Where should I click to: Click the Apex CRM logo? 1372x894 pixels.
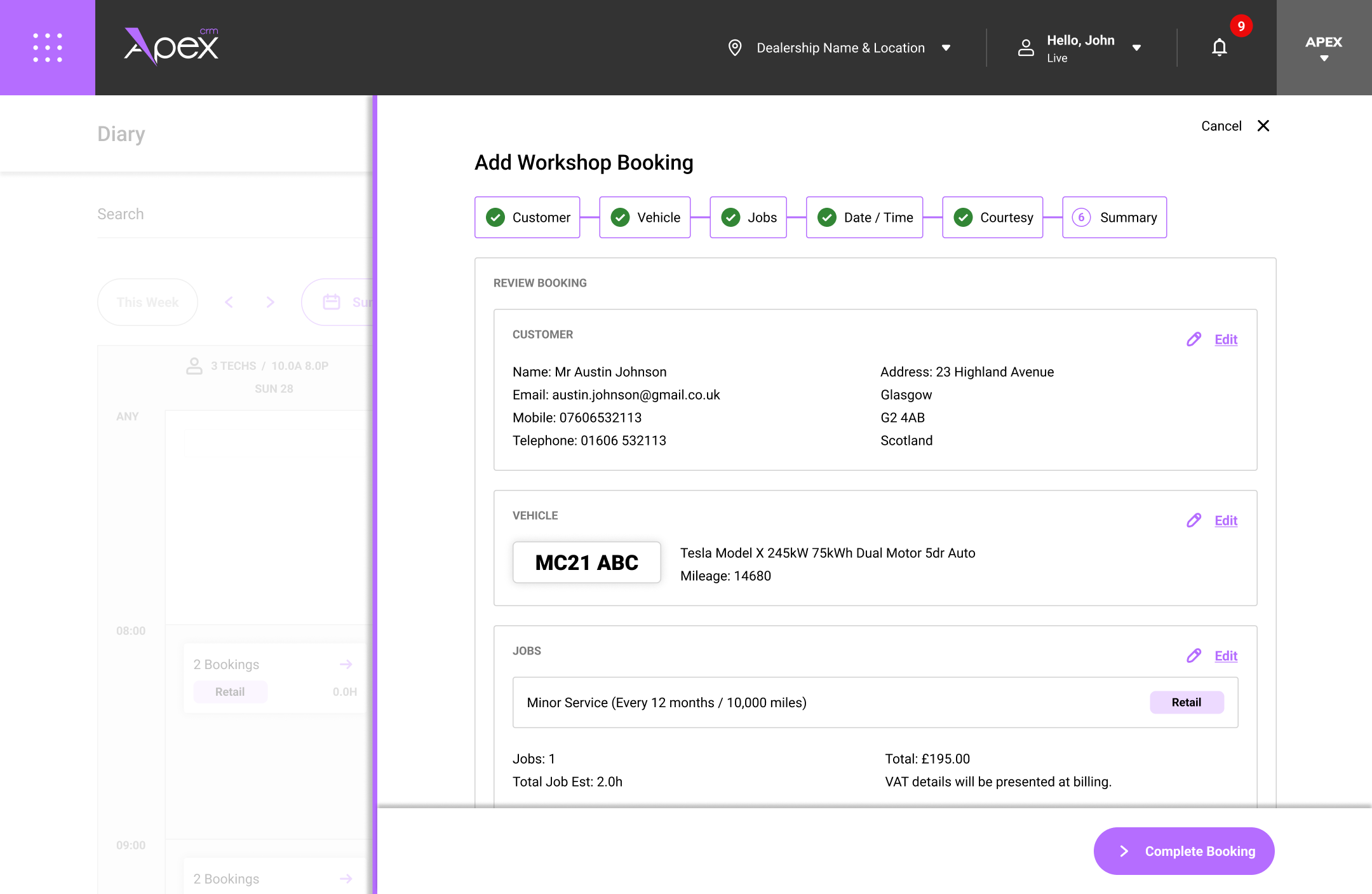click(x=171, y=46)
